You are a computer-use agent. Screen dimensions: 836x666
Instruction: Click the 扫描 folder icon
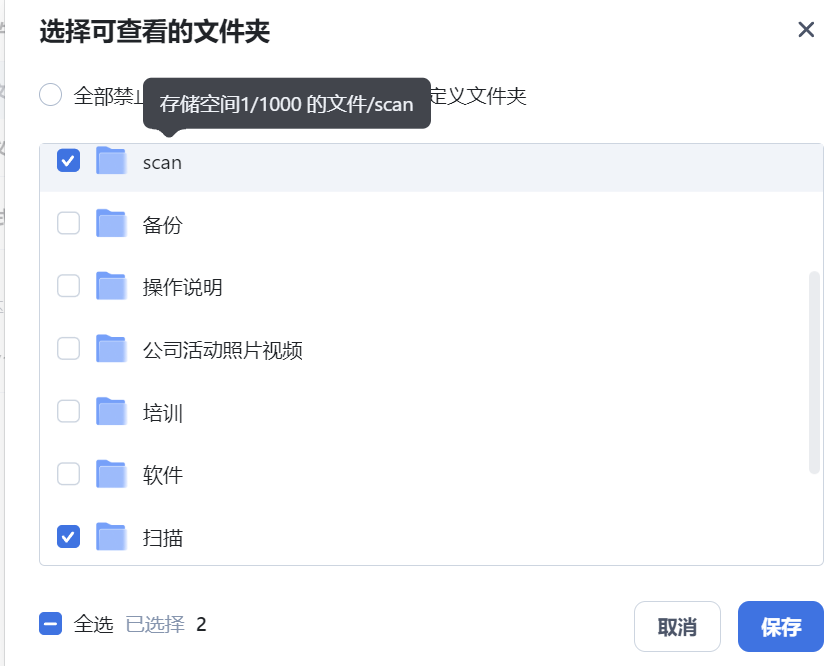click(x=111, y=536)
